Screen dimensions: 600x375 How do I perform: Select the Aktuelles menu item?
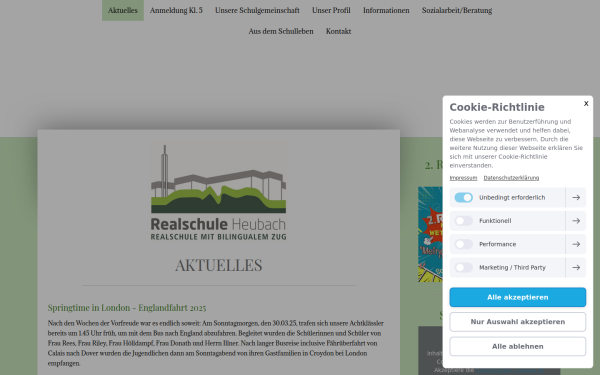click(122, 10)
